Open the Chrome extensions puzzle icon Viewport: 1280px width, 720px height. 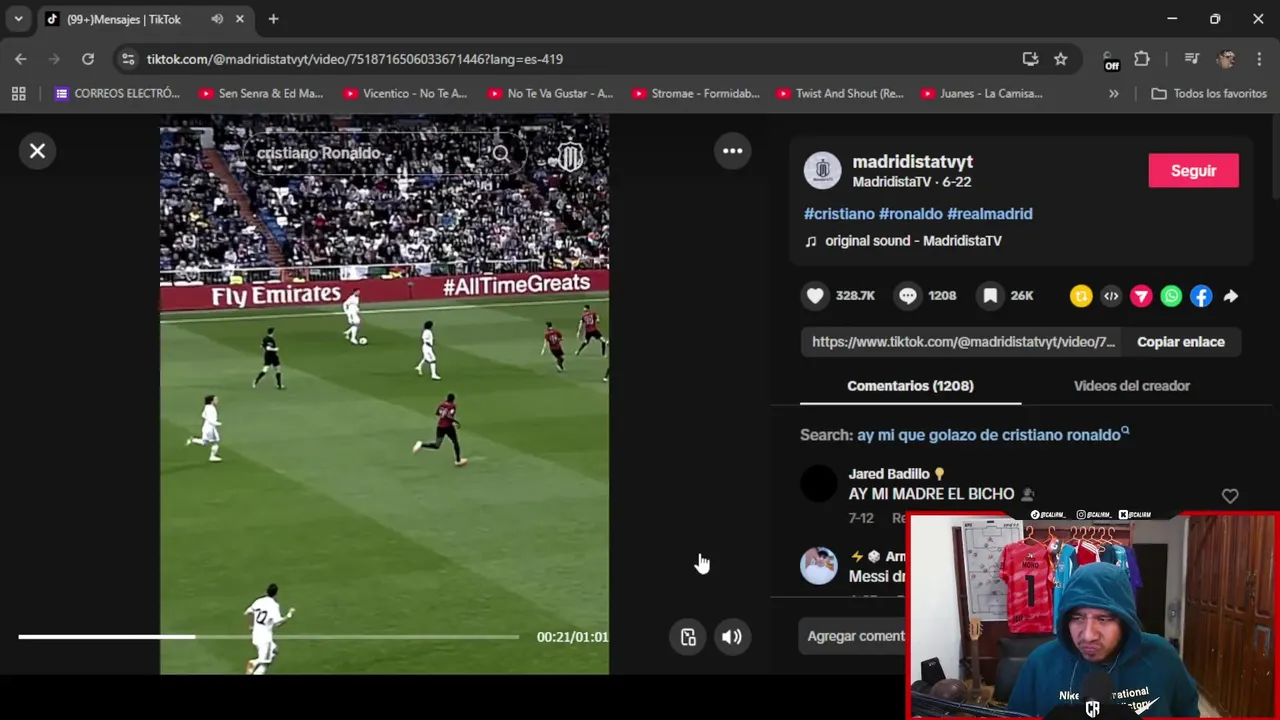(x=1141, y=59)
